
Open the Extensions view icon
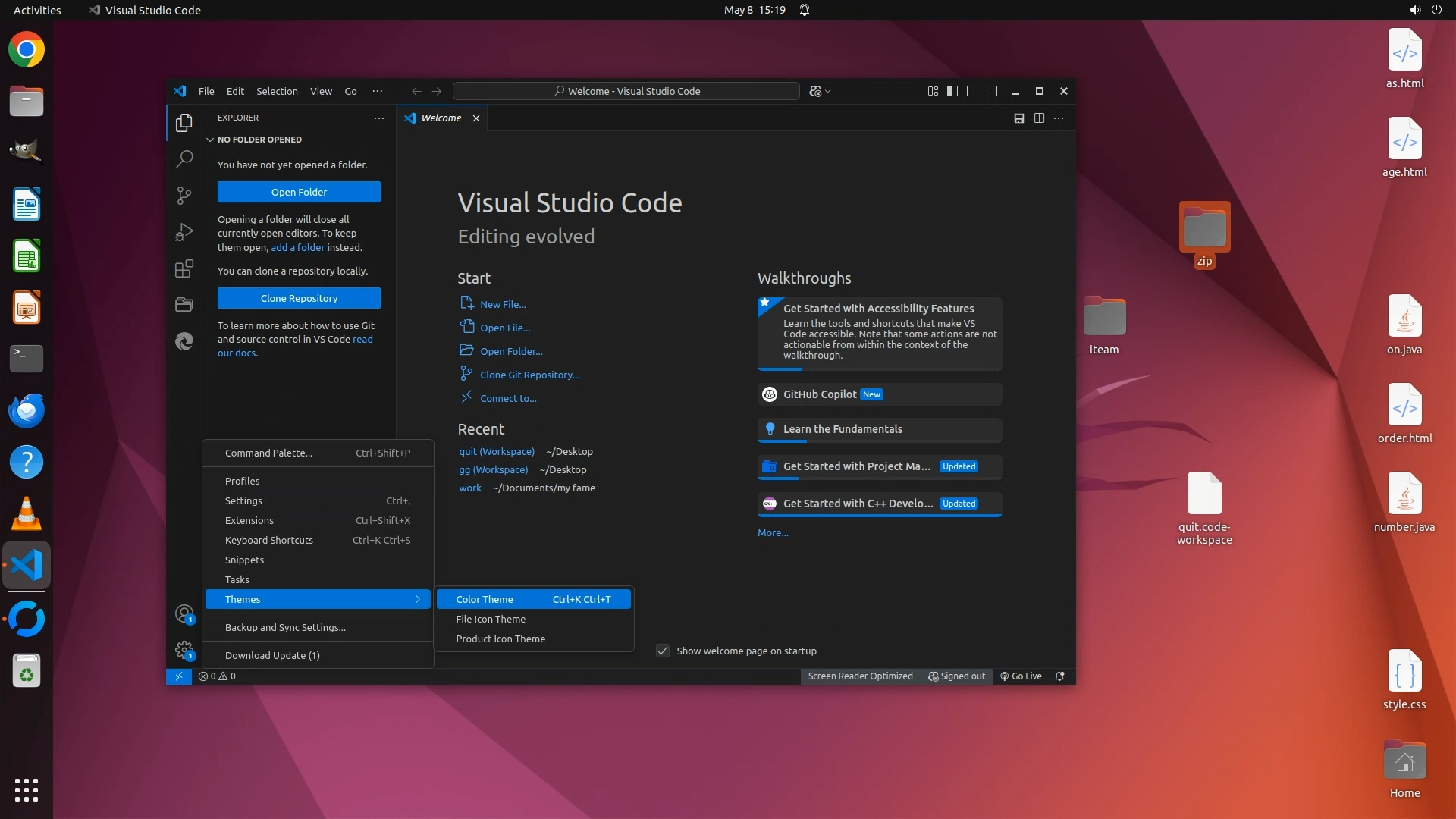coord(184,268)
